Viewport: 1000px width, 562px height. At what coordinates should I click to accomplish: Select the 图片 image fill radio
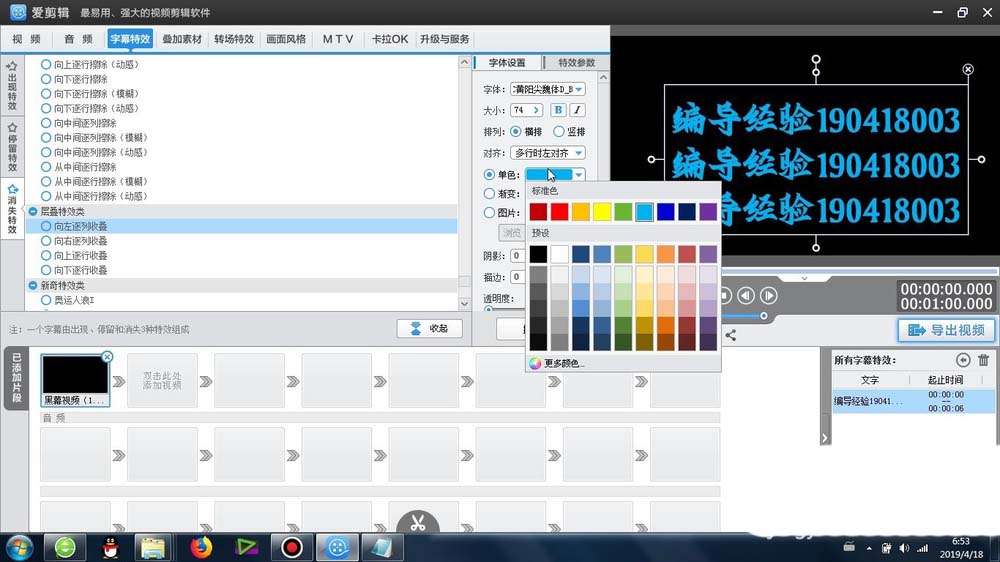point(489,212)
